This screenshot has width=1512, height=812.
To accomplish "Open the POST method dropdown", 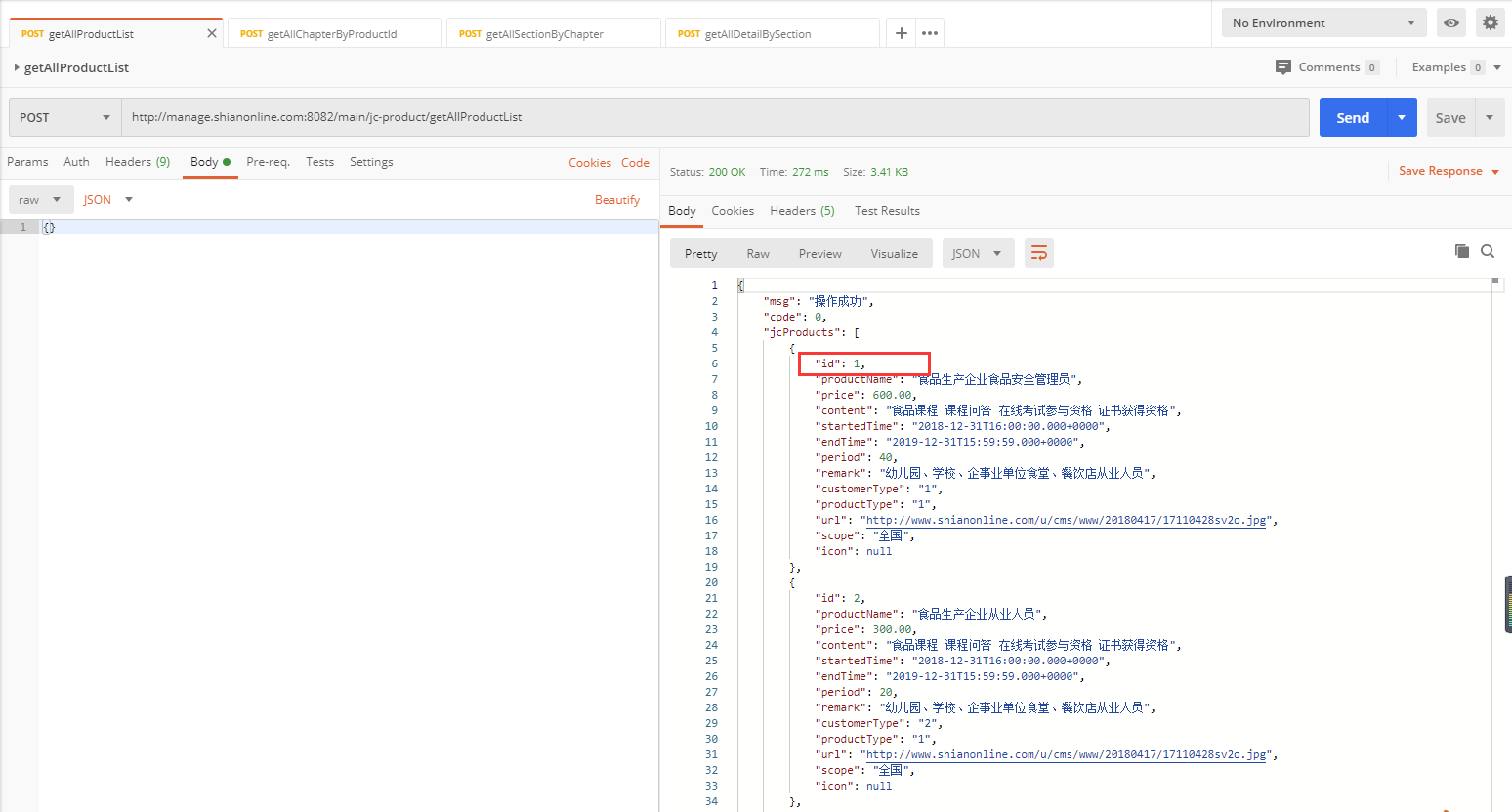I will (65, 117).
